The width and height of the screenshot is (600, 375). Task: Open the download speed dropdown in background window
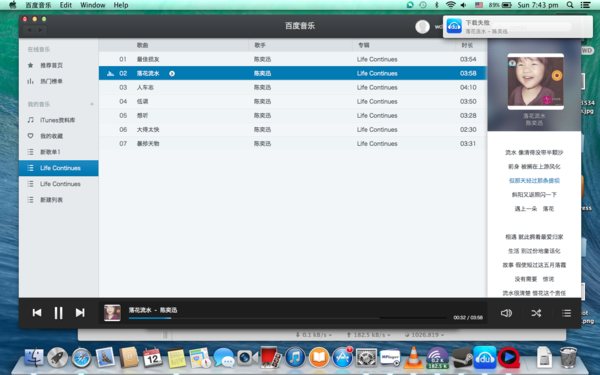pyautogui.click(x=313, y=335)
